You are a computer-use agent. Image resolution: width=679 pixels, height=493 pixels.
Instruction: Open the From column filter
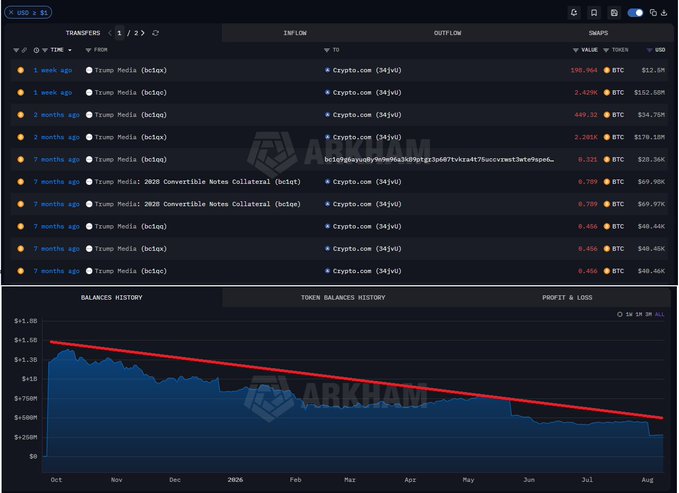click(88, 50)
